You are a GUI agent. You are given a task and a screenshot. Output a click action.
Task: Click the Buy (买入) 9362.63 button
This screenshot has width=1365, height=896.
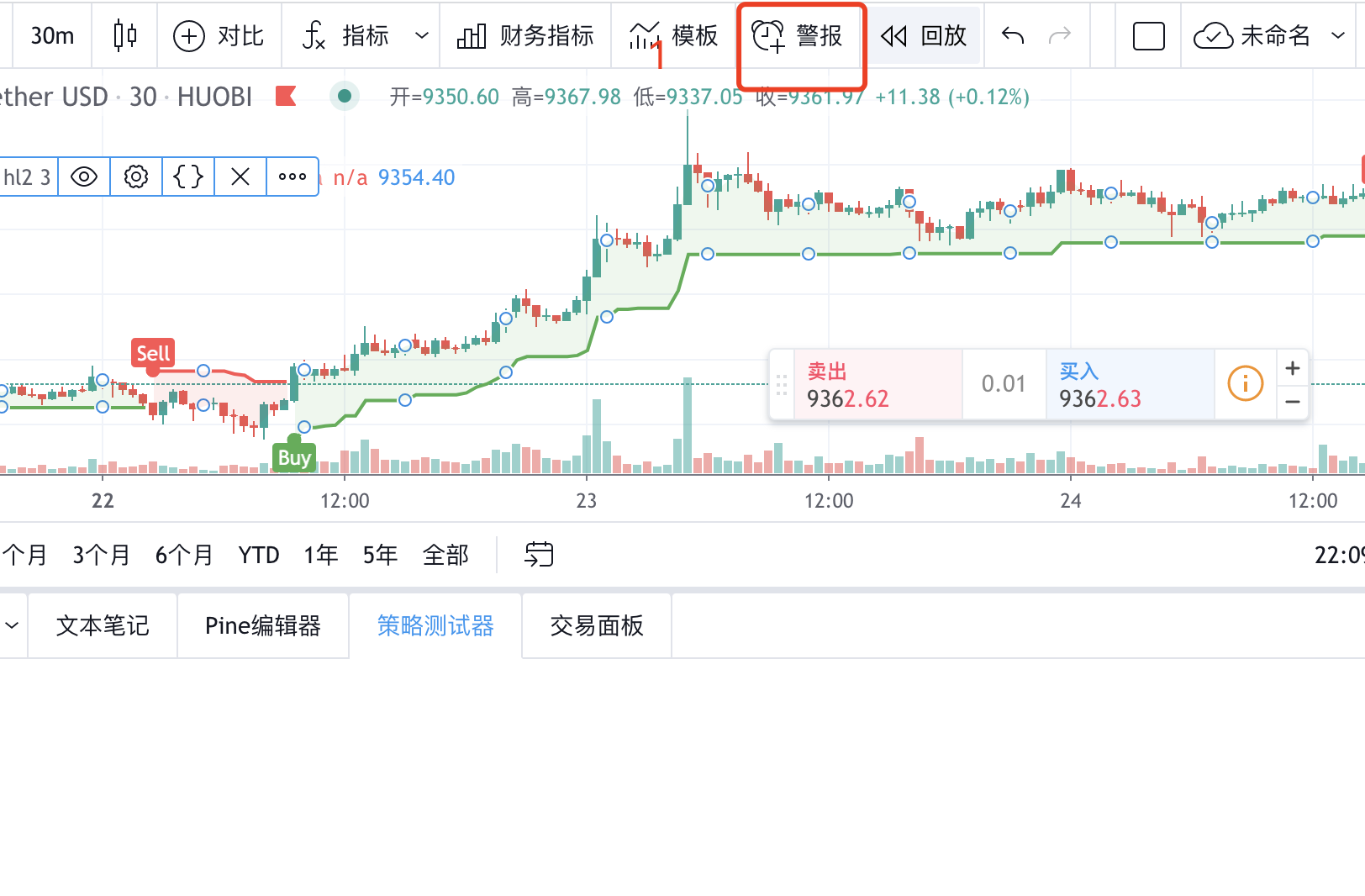[1129, 385]
